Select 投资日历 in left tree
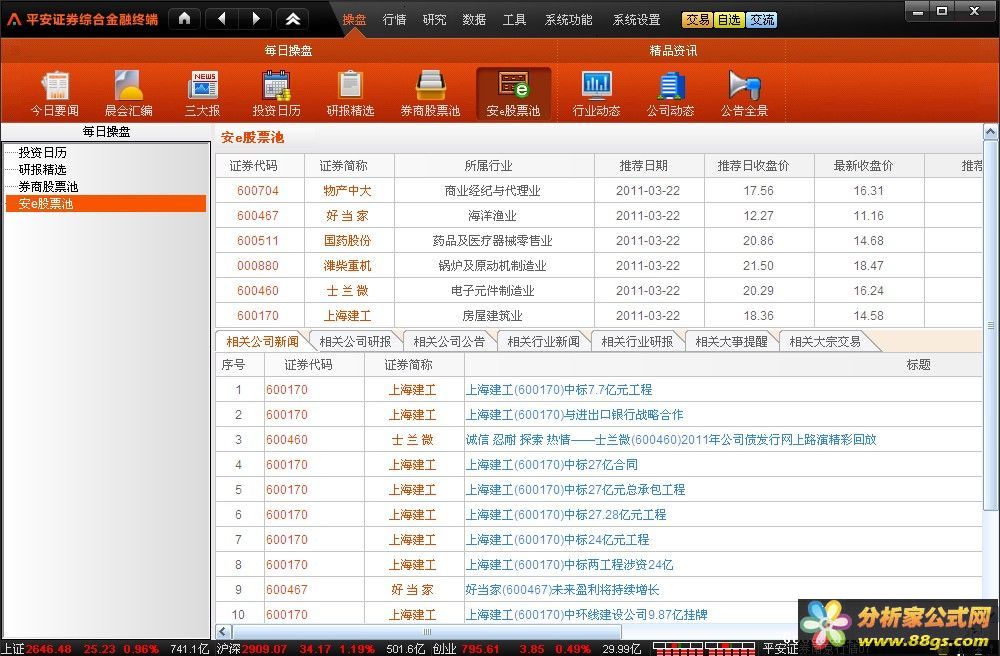 (42, 152)
